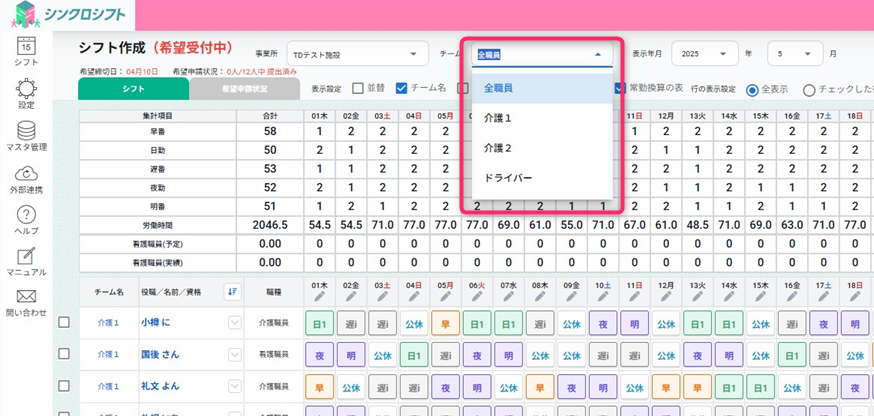Edit day 08木 with pencil icon
This screenshot has height=416, width=874.
(540, 296)
